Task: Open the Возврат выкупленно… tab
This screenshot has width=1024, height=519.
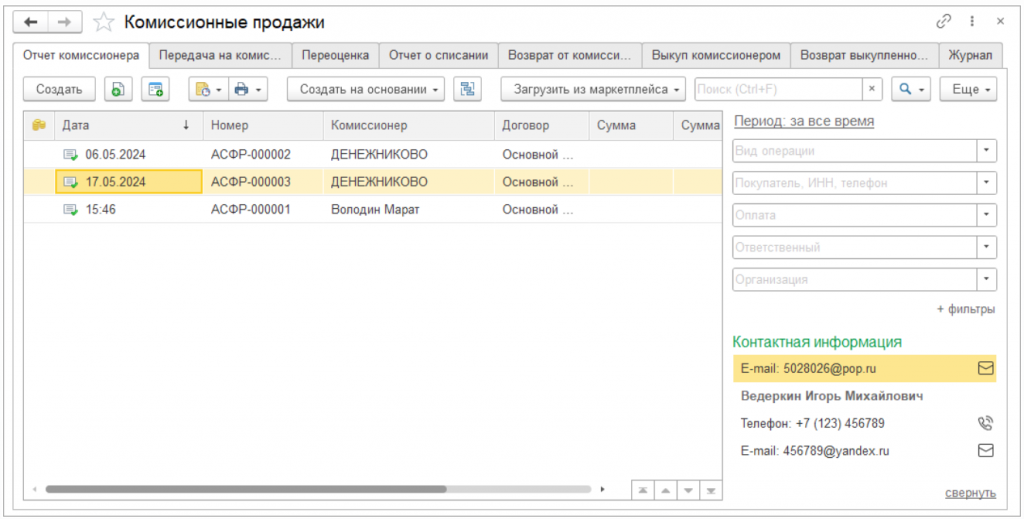Action: point(865,55)
